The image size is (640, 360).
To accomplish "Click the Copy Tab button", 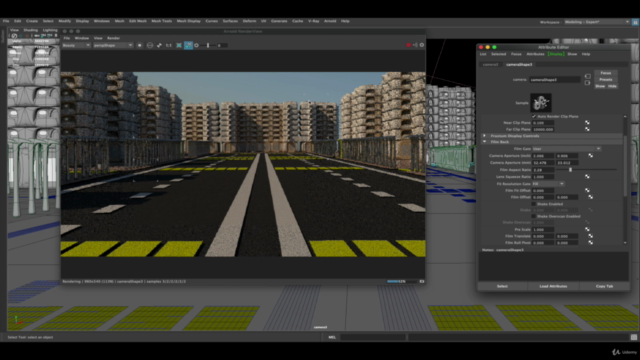I will (x=604, y=286).
